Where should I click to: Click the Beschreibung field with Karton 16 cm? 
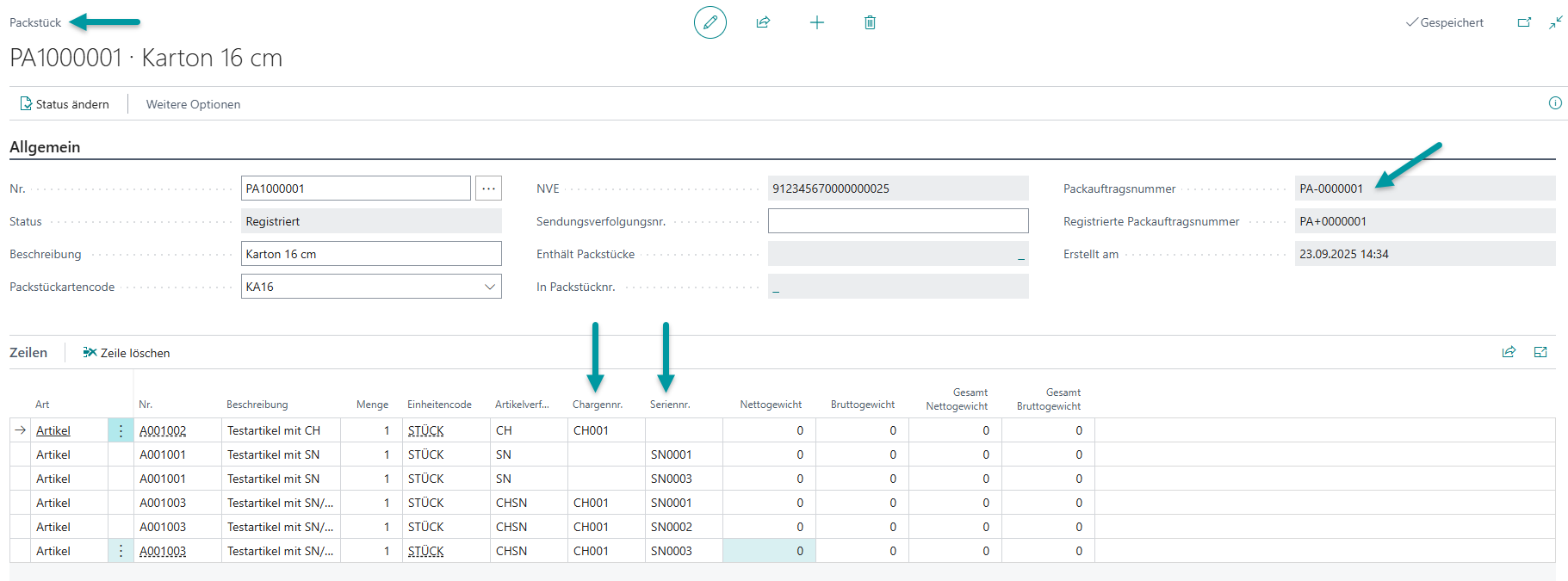(370, 254)
